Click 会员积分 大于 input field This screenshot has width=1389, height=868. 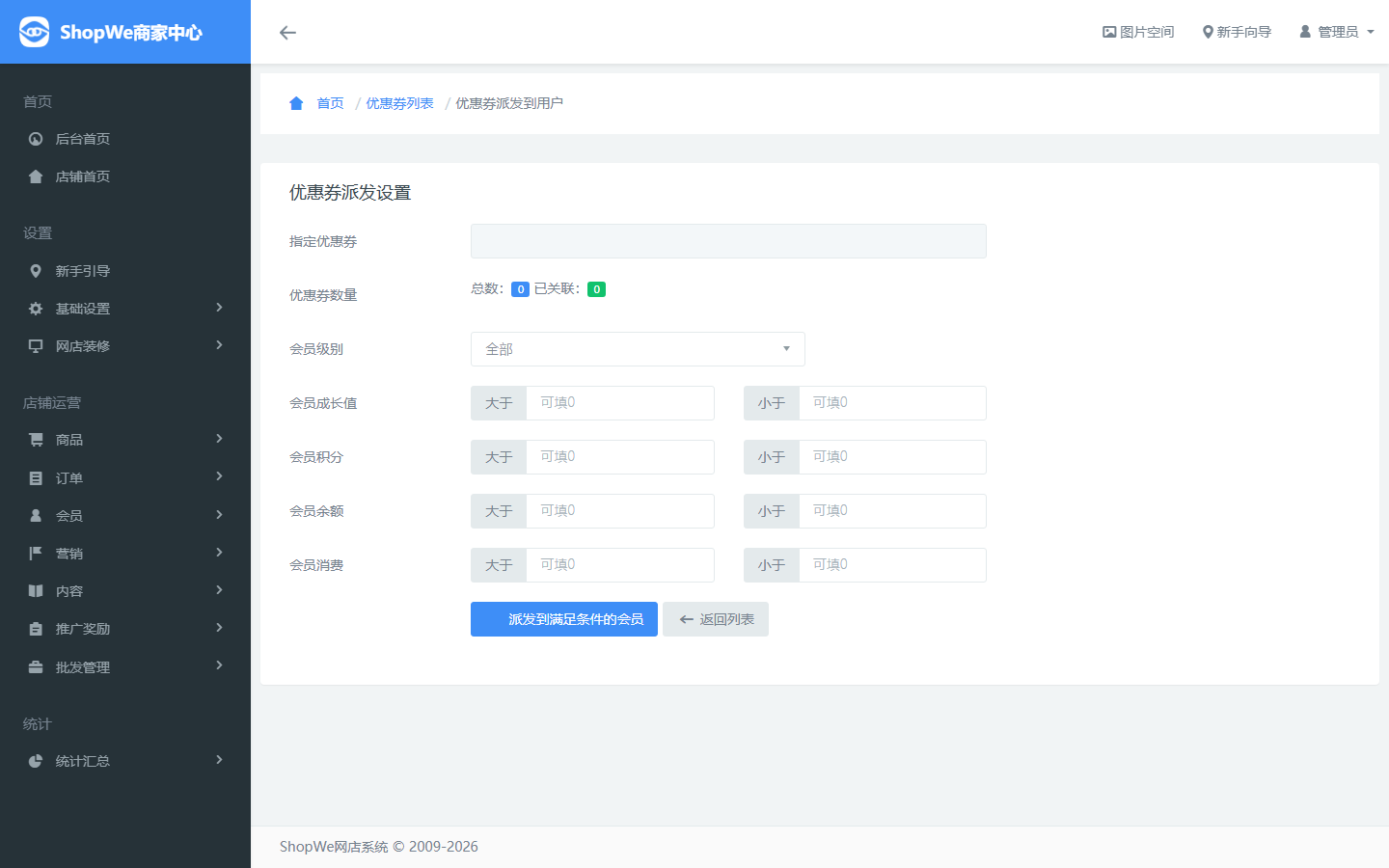click(620, 457)
